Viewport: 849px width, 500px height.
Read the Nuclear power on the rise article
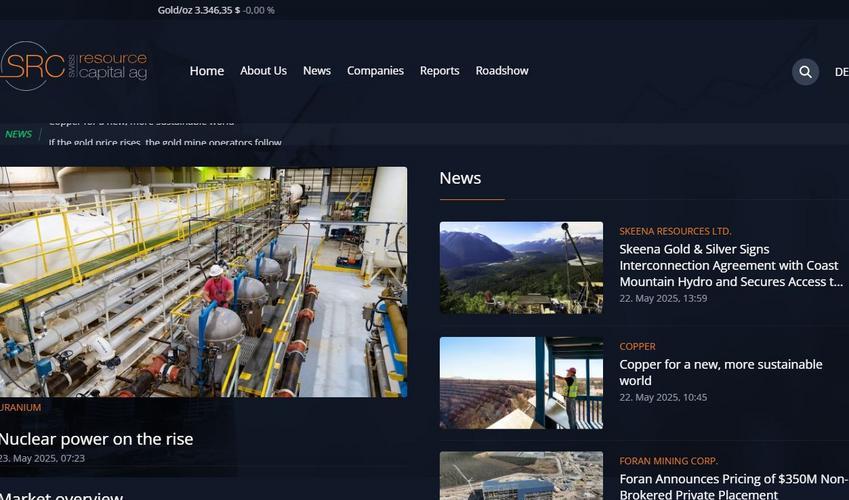[x=96, y=439]
